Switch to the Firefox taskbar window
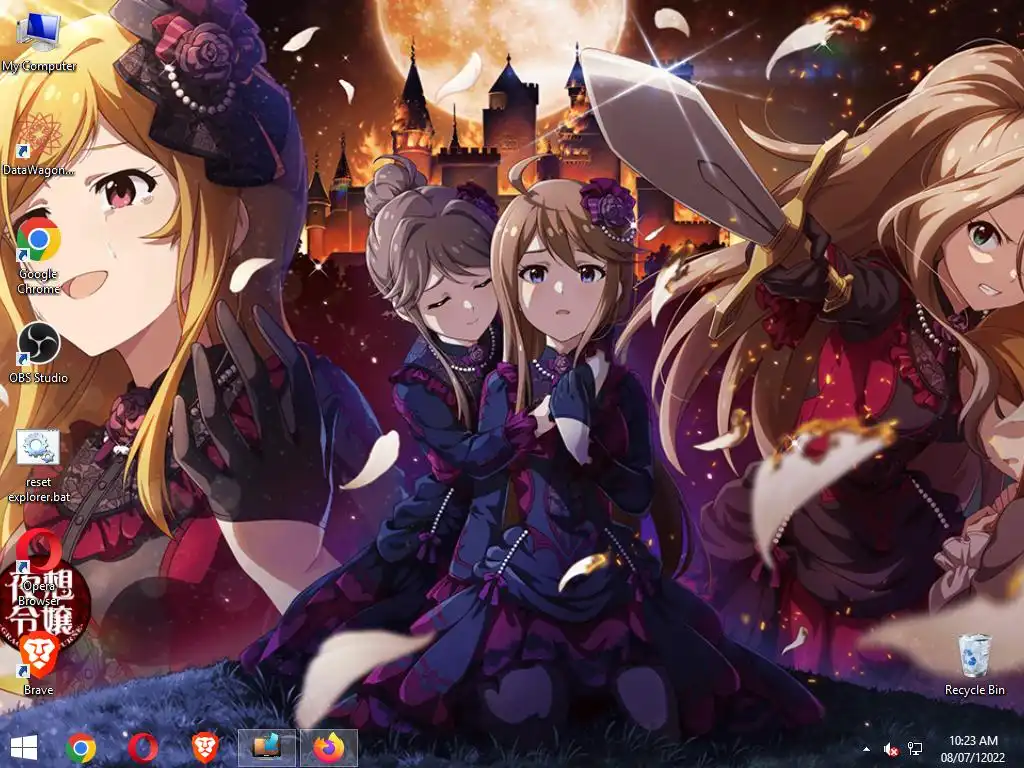 [x=328, y=748]
